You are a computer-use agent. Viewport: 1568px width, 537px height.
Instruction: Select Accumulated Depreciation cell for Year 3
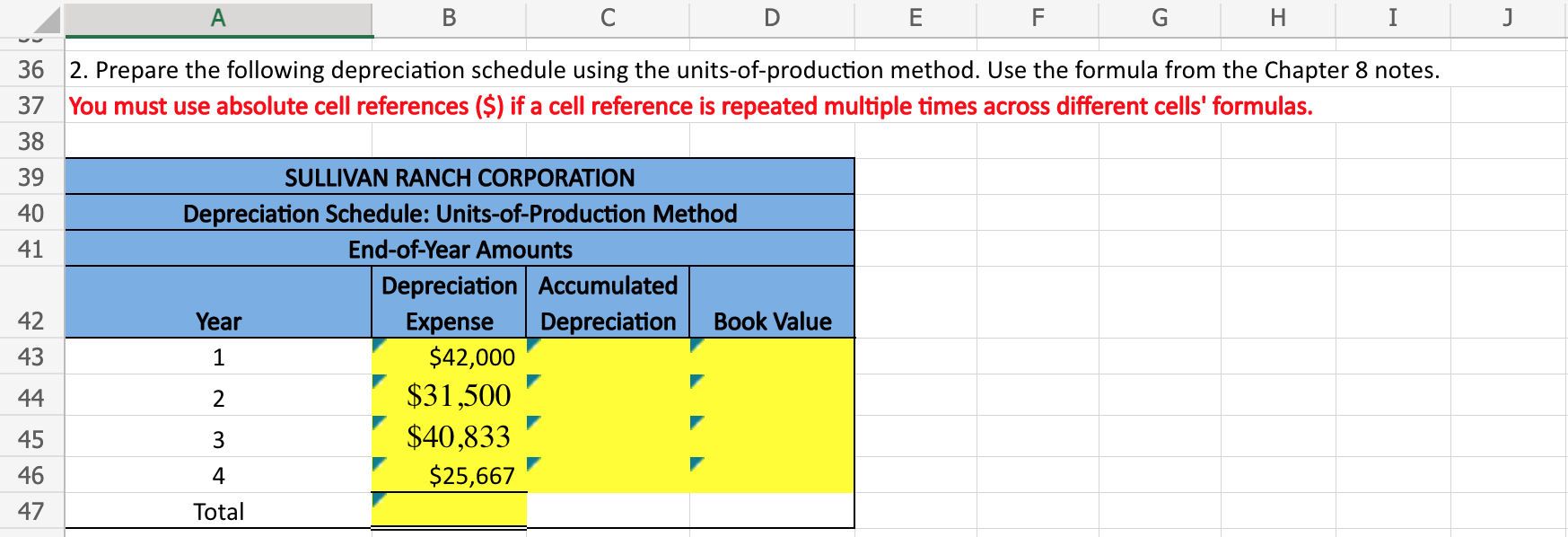608,436
